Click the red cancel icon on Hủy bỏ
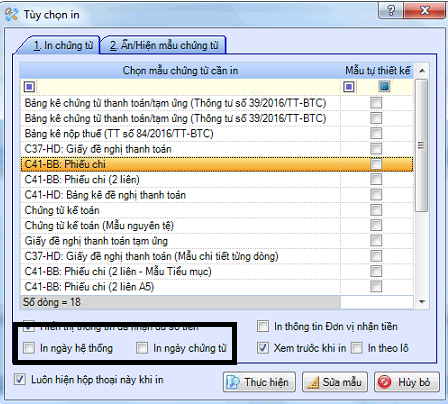 point(384,382)
